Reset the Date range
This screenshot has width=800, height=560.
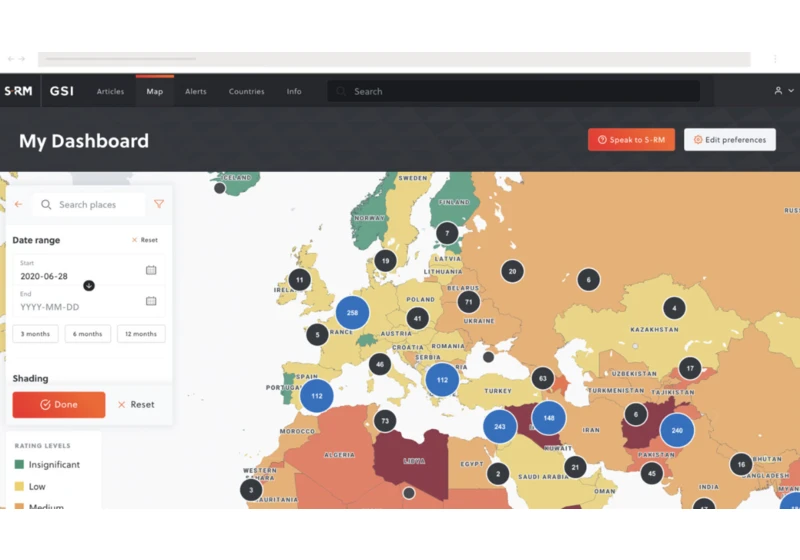click(x=145, y=240)
